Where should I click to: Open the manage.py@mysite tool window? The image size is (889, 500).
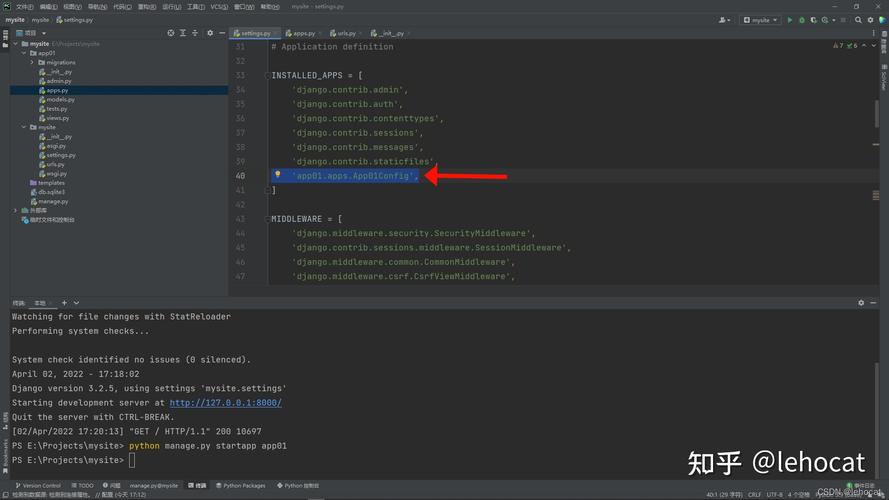[x=154, y=485]
